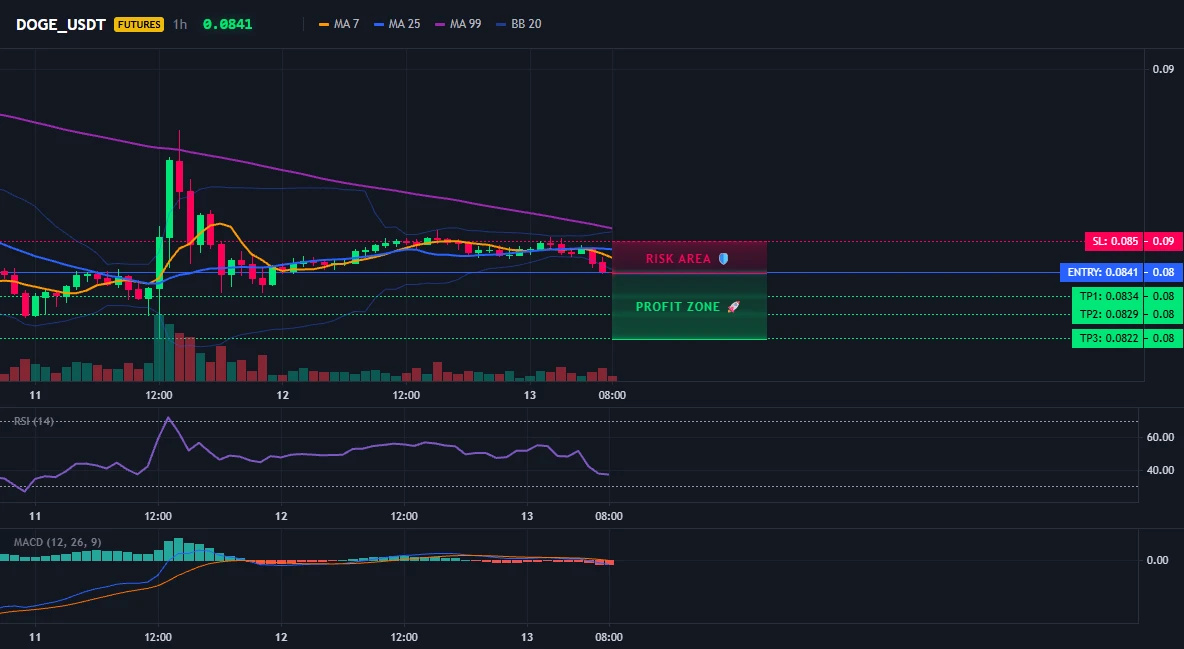1184x649 pixels.
Task: Click the RSI 60.00 axis value
Action: tap(1160, 437)
